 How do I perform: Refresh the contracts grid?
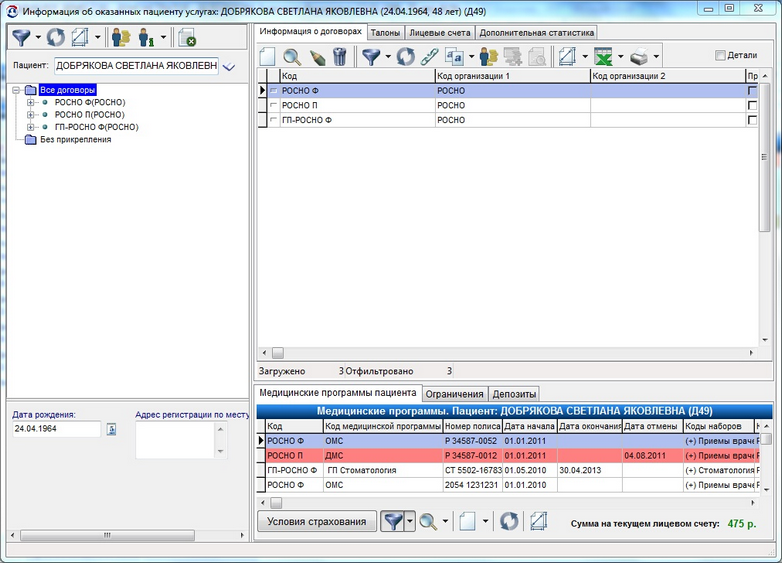(405, 56)
